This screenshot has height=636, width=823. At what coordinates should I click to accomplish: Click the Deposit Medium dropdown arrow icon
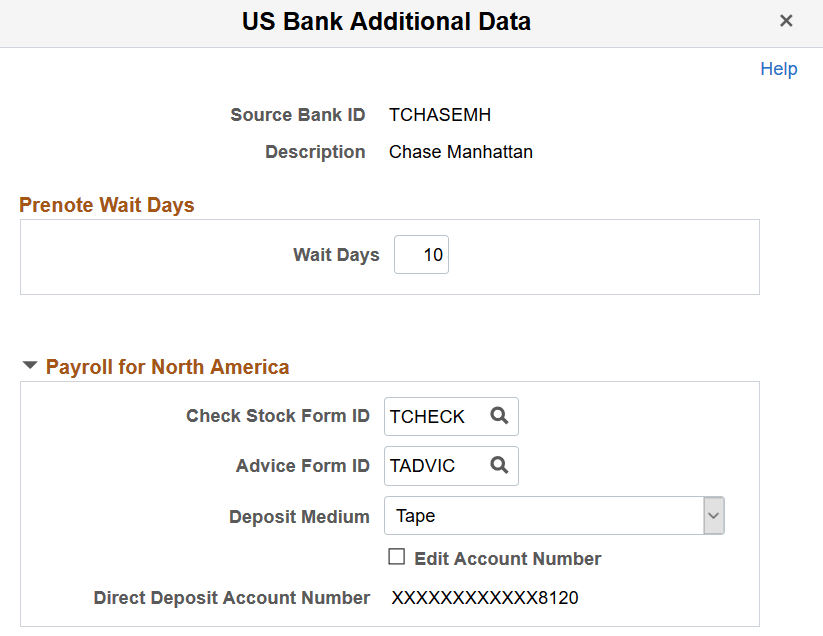point(714,515)
